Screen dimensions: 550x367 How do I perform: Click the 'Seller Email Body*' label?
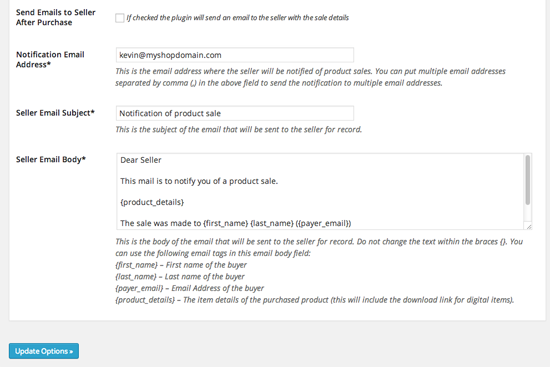51,160
